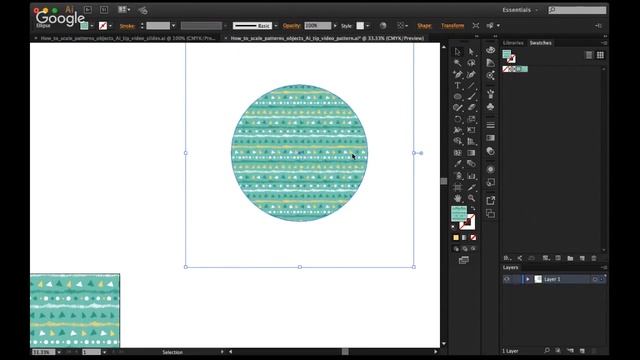The height and width of the screenshot is (360, 640).
Task: Select the Rotate tool
Action: click(x=457, y=119)
